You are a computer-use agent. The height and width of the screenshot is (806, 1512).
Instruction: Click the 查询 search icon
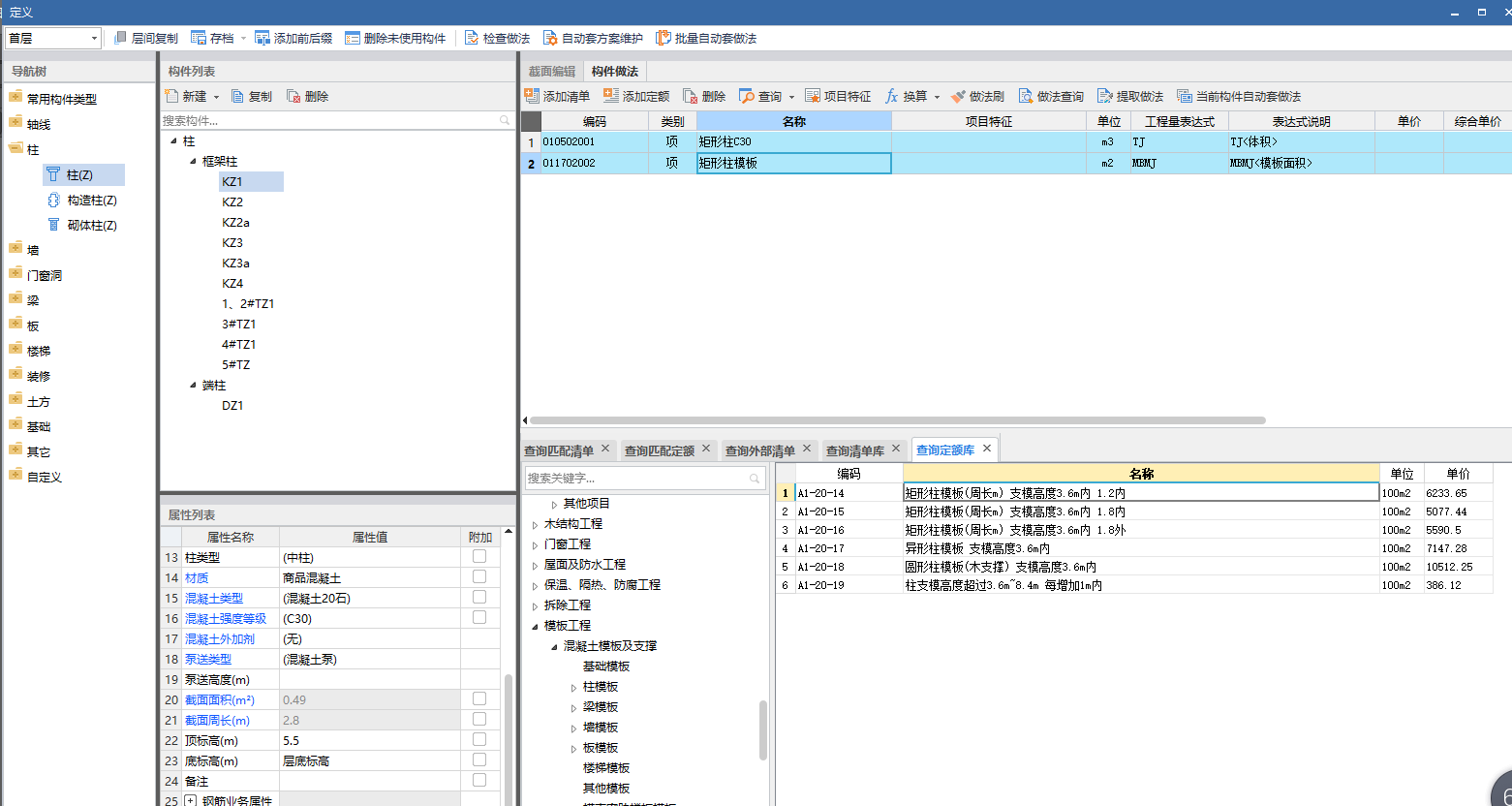click(x=747, y=96)
